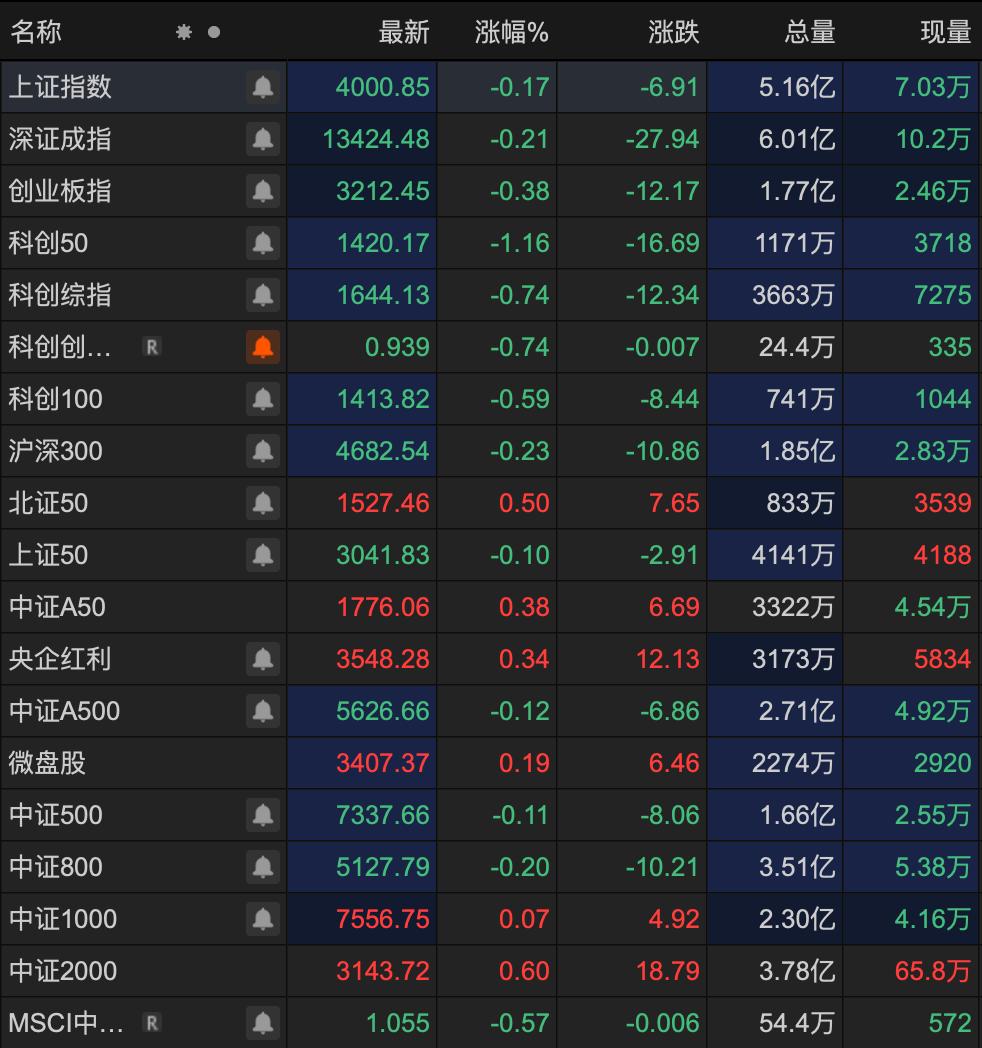Click the 现量 column header
This screenshot has width=982, height=1048.
[x=946, y=32]
